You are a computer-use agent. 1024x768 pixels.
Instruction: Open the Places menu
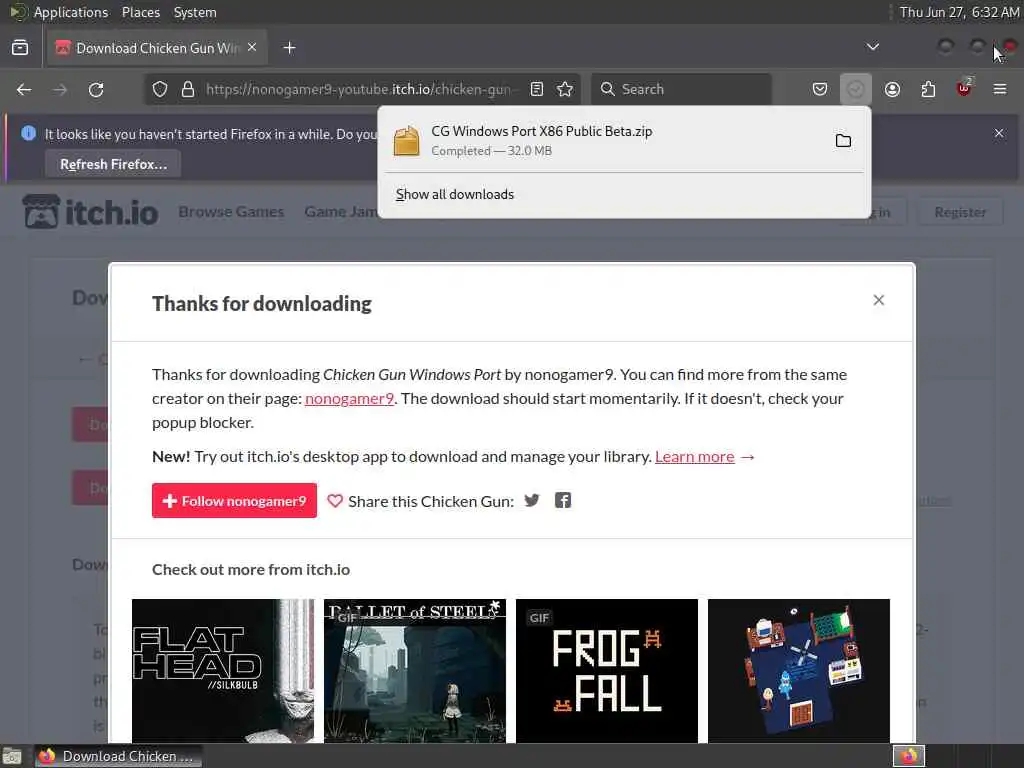[140, 12]
